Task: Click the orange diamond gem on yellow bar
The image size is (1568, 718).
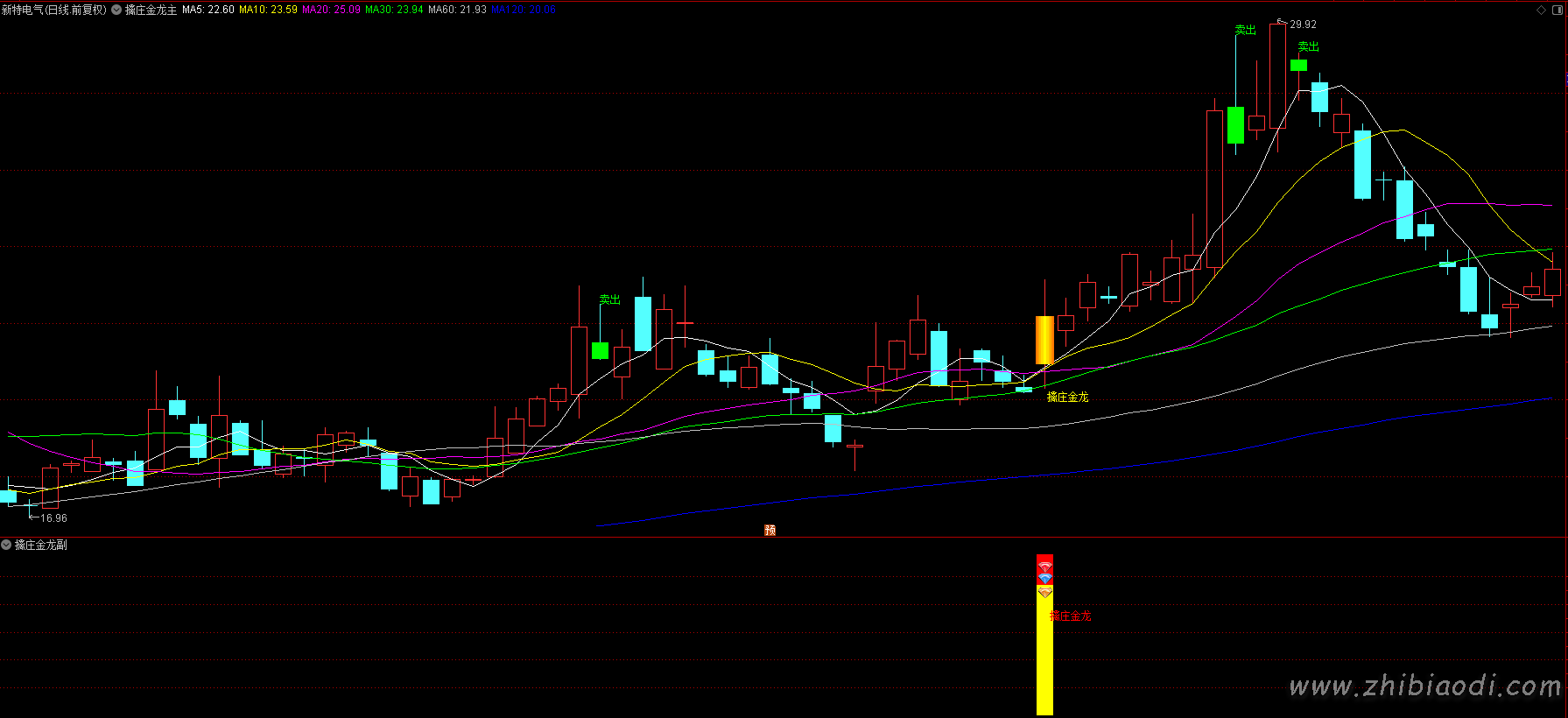Action: point(1044,593)
